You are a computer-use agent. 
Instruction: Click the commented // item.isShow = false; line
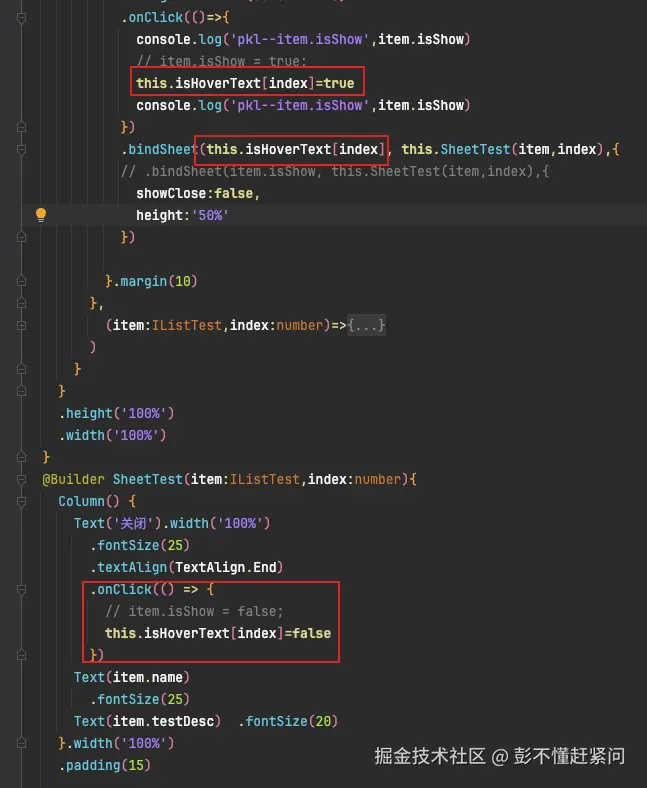pyautogui.click(x=195, y=612)
